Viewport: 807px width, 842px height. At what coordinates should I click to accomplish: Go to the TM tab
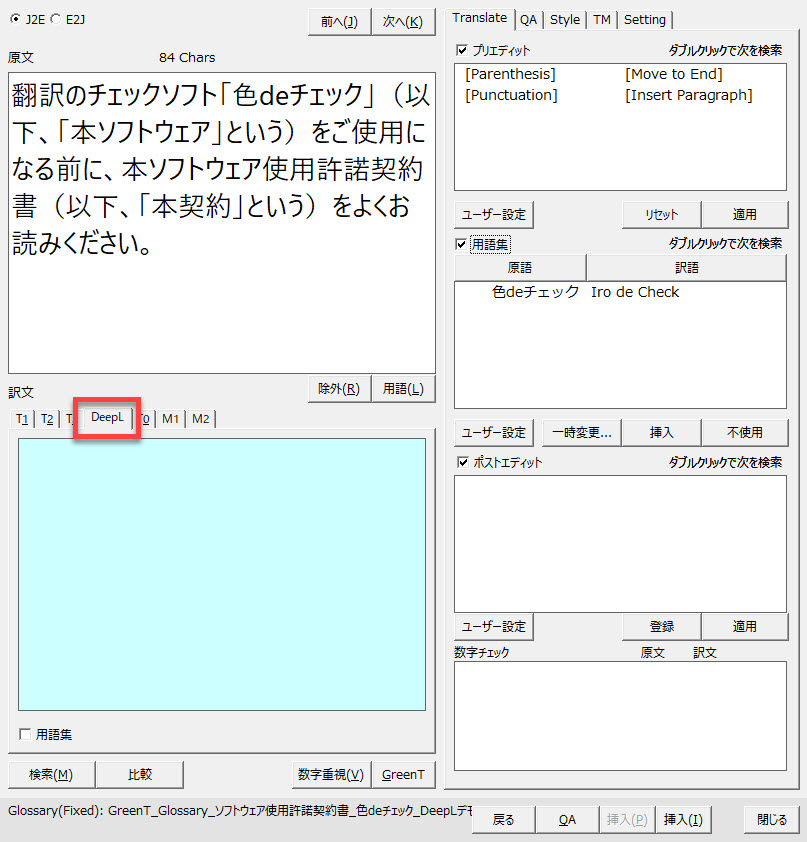[x=602, y=20]
